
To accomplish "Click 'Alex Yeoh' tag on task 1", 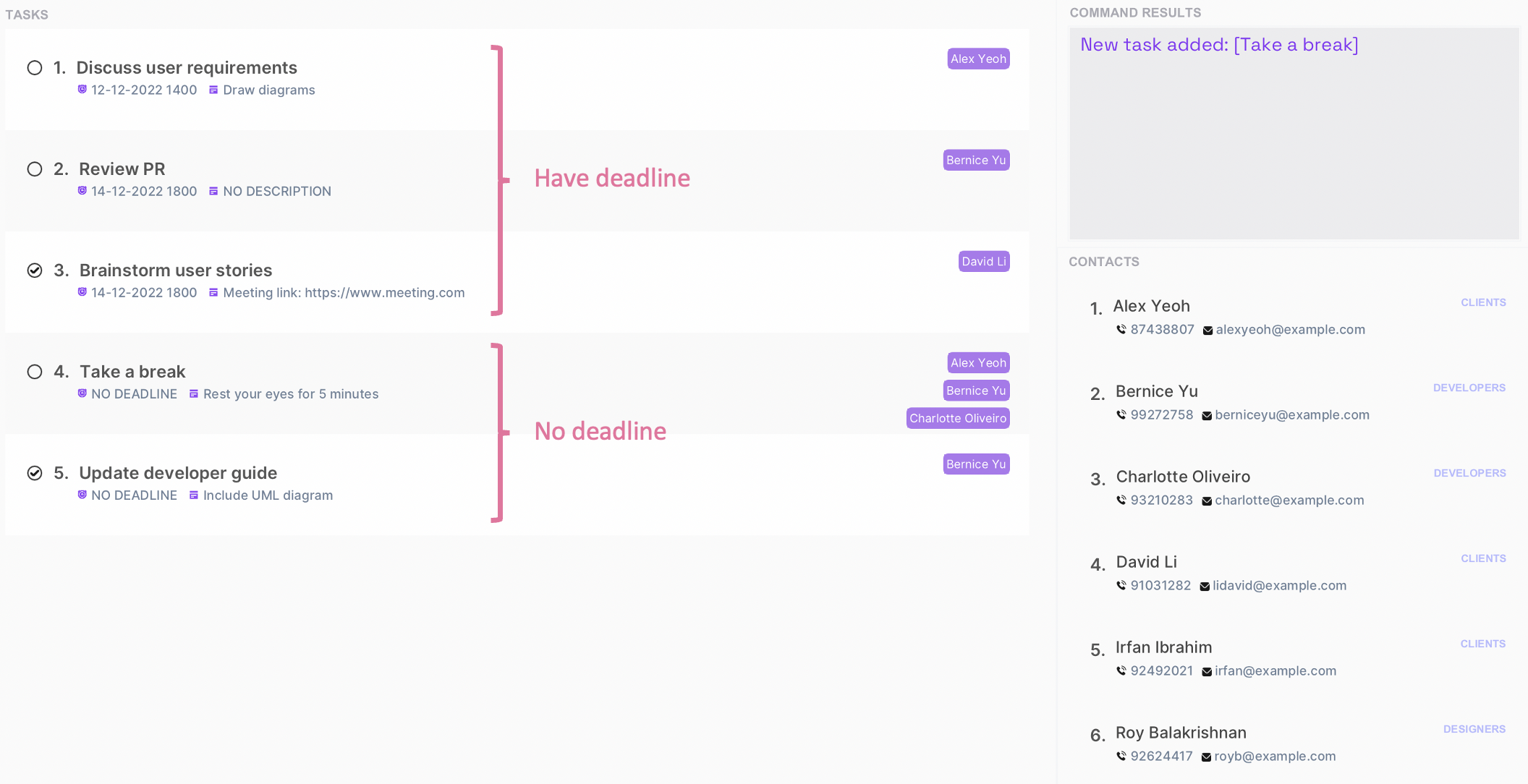I will pyautogui.click(x=978, y=59).
